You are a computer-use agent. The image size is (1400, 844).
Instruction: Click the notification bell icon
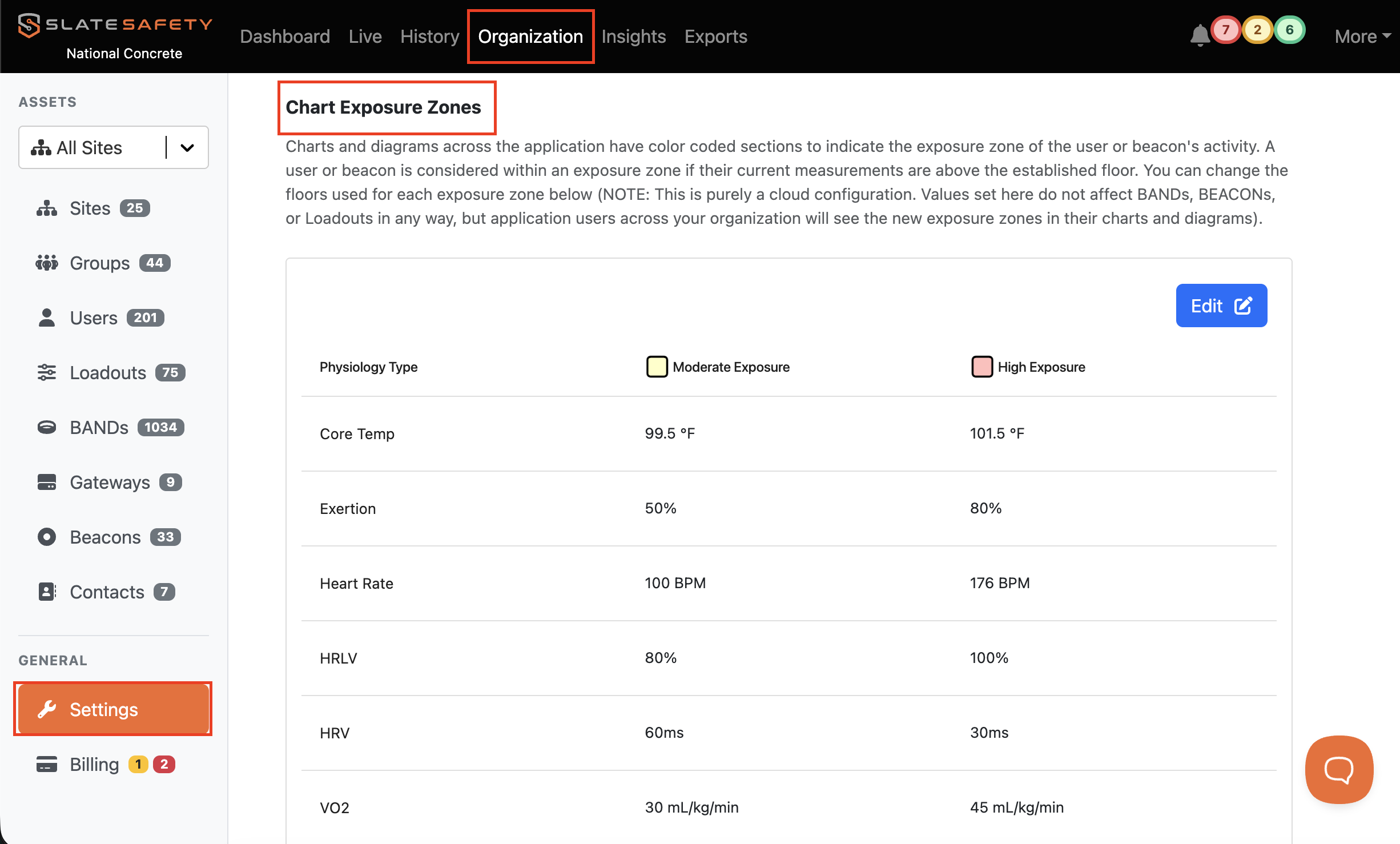[1200, 35]
